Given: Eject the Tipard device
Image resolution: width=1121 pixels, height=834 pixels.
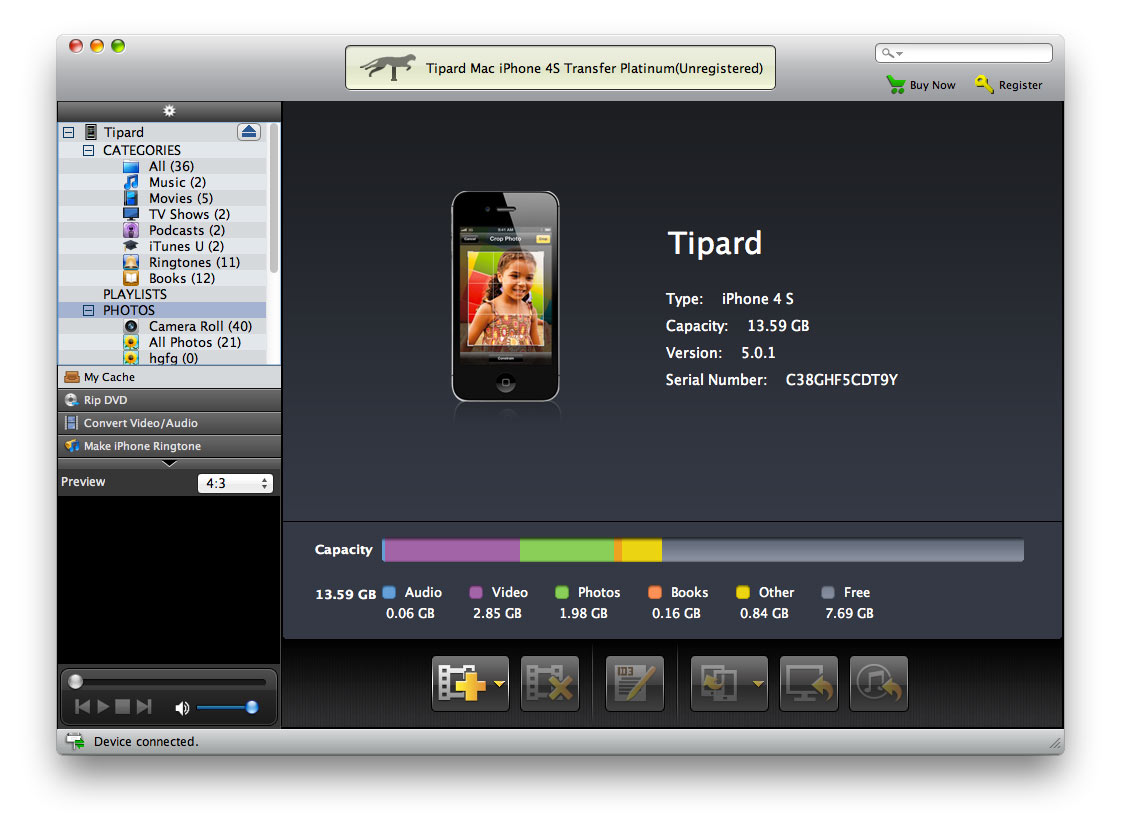Looking at the screenshot, I should (x=249, y=131).
